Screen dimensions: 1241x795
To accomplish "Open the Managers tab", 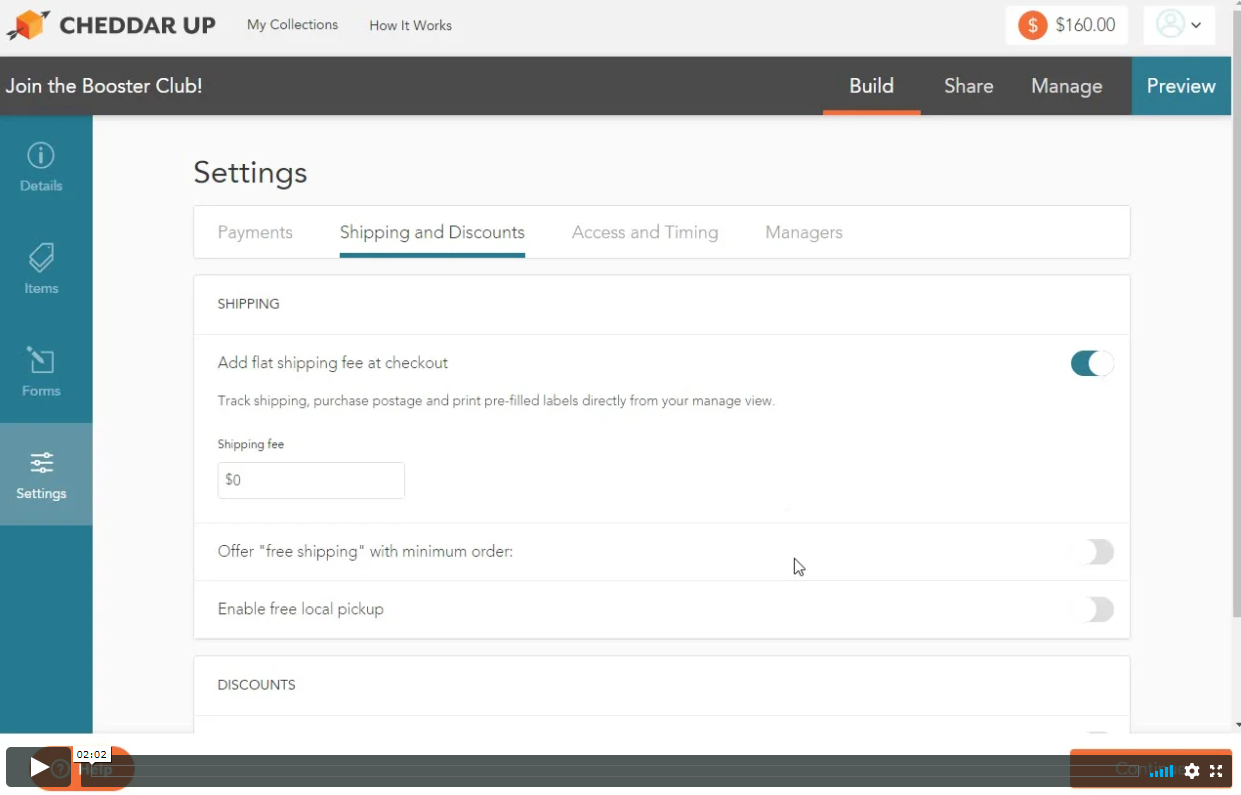I will tap(803, 232).
